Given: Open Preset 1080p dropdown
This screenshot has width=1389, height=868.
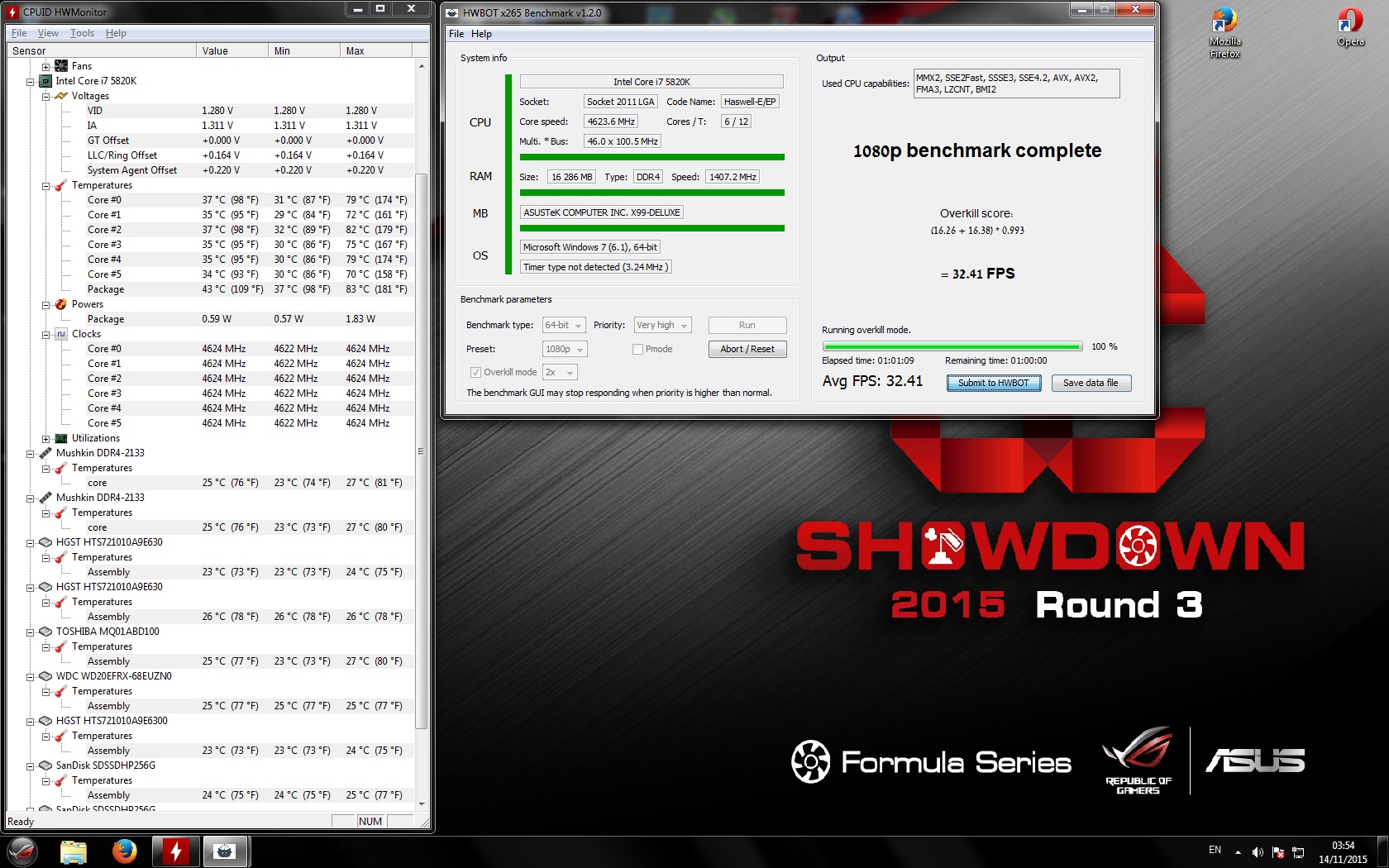Looking at the screenshot, I should pyautogui.click(x=565, y=349).
